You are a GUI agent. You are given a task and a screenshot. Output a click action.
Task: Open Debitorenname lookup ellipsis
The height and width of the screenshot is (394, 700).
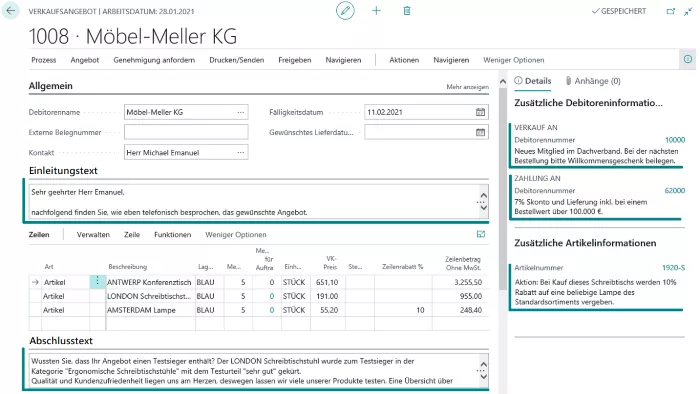(x=241, y=112)
